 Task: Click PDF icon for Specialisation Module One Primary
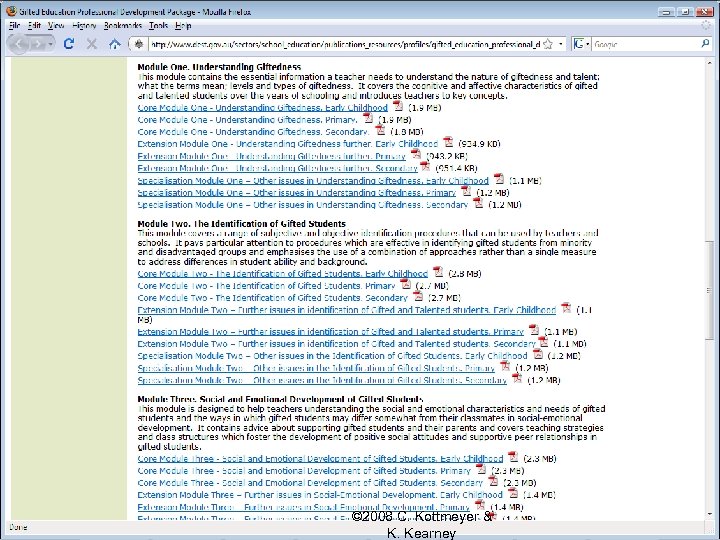466,191
